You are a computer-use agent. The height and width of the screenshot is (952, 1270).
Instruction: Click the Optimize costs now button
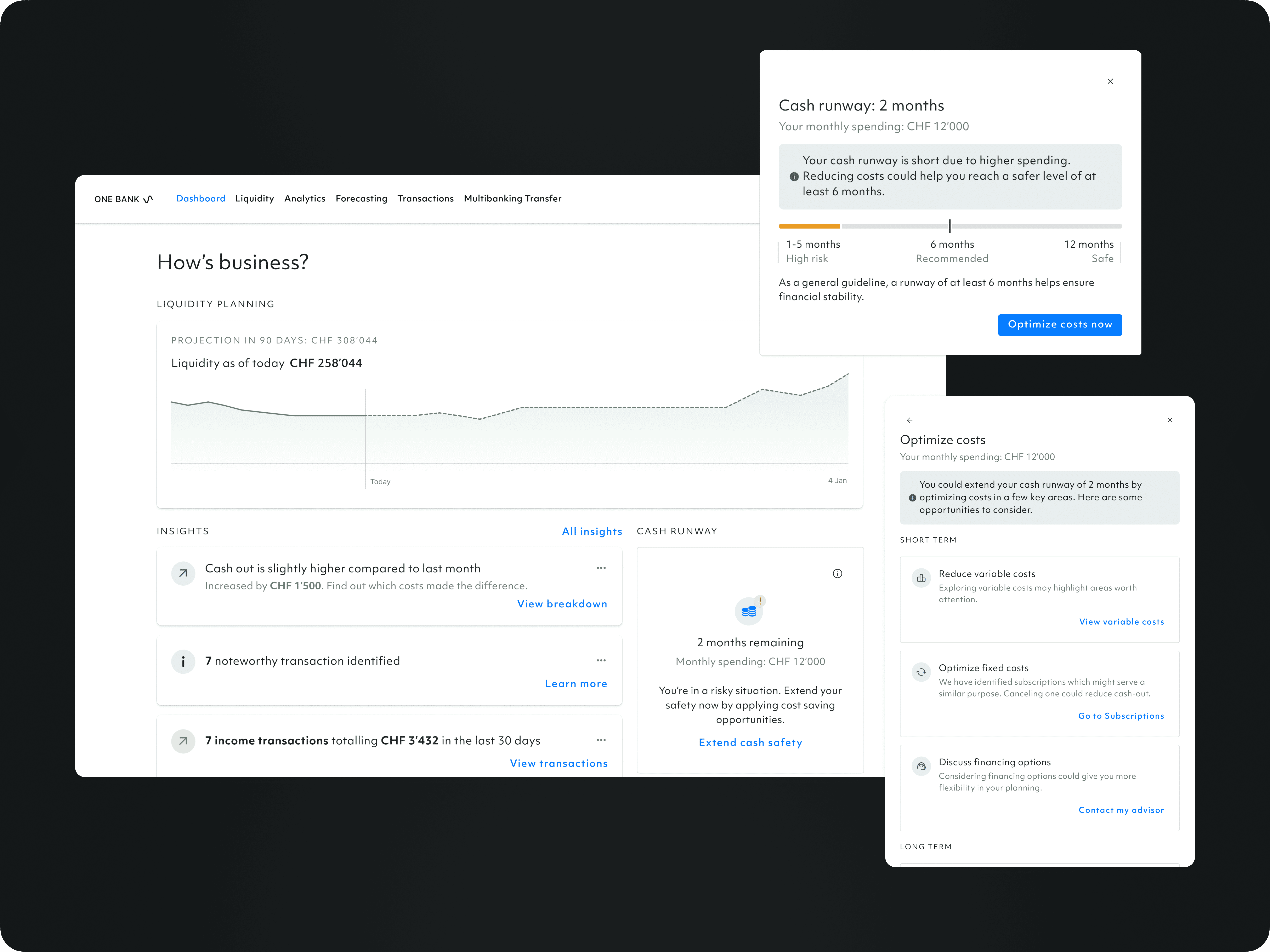pos(1060,325)
